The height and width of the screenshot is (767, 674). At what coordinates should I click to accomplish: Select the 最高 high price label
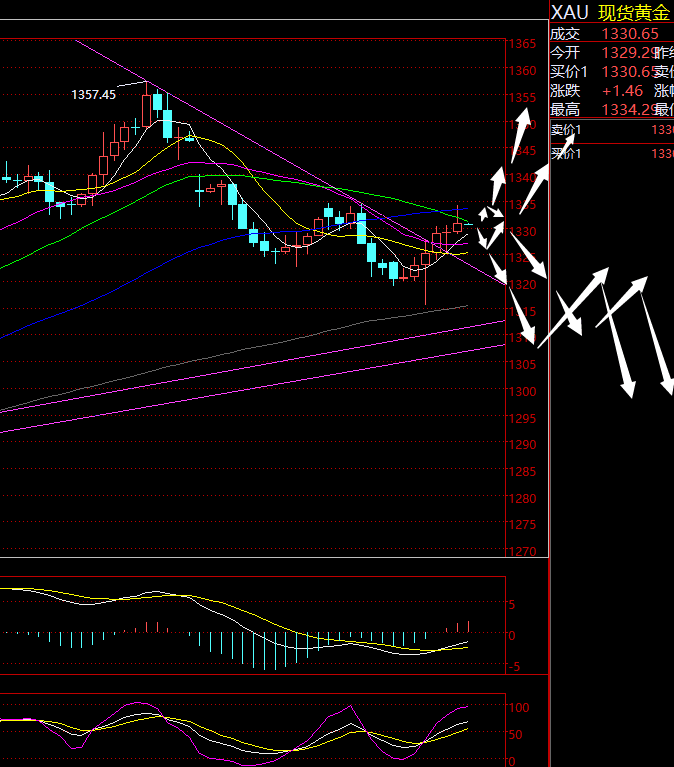[565, 110]
